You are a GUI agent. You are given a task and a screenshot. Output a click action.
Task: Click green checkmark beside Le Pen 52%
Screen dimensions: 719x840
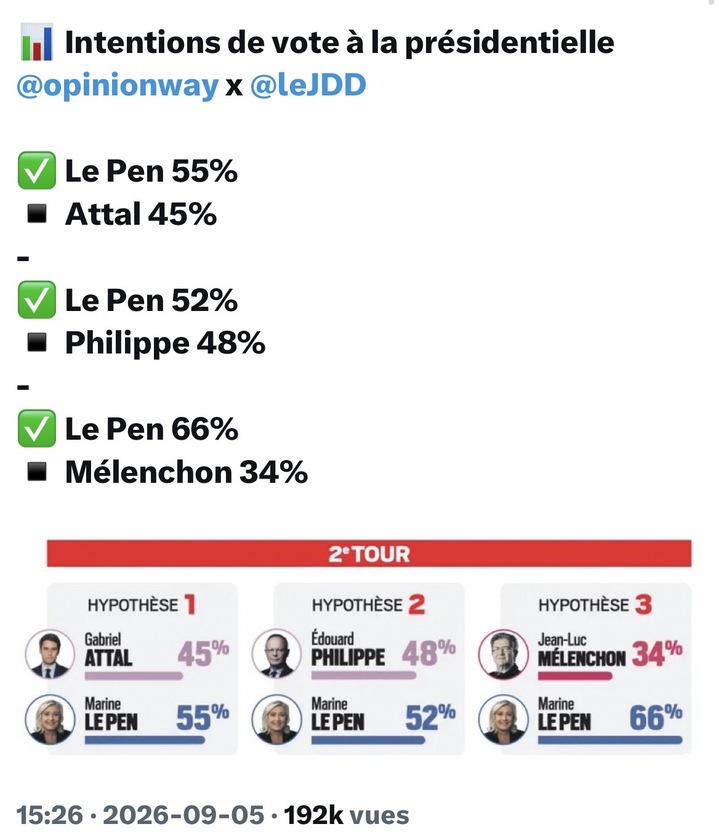37,299
